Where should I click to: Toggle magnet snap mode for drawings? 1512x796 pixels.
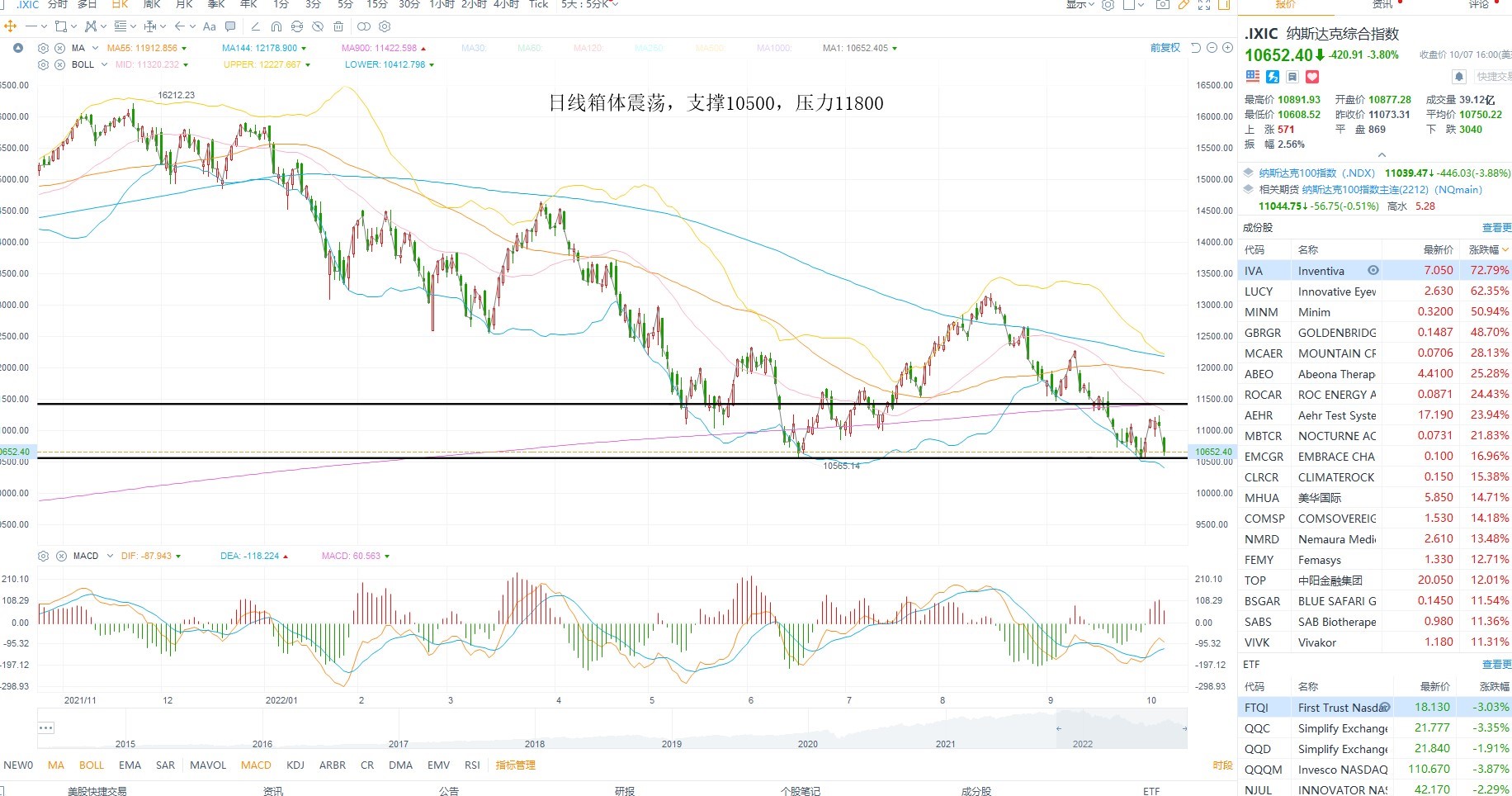(276, 26)
